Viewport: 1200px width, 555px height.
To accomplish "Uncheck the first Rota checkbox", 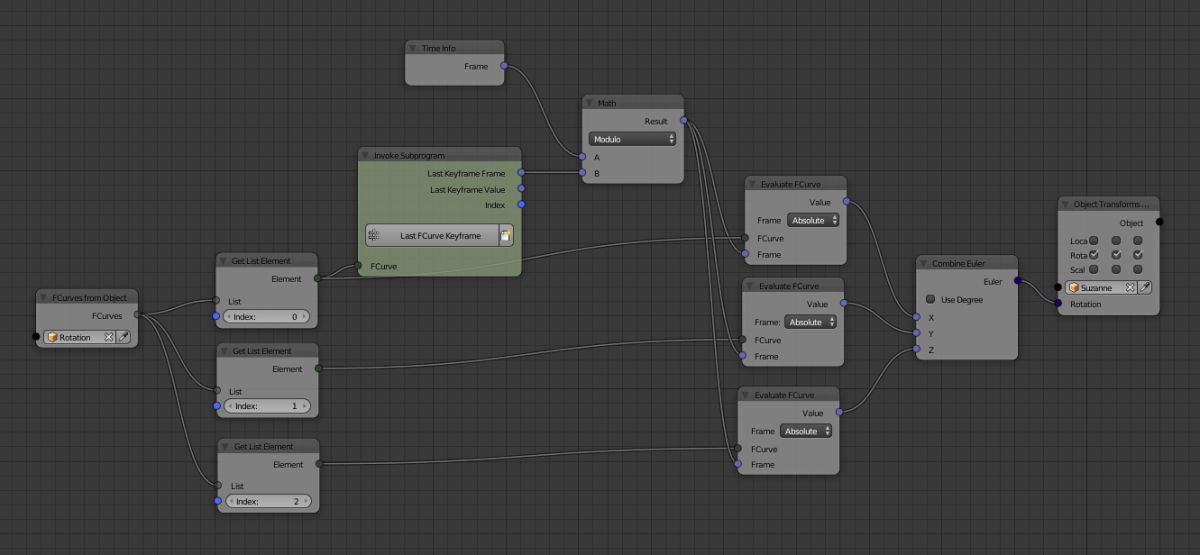I will [x=1094, y=254].
